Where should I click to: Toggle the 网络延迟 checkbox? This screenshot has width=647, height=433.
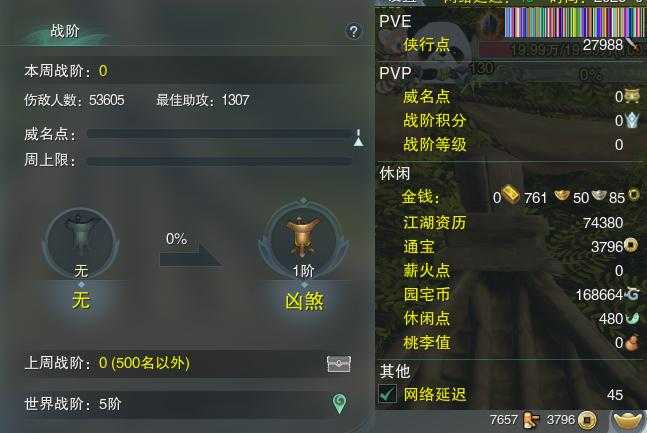point(388,393)
